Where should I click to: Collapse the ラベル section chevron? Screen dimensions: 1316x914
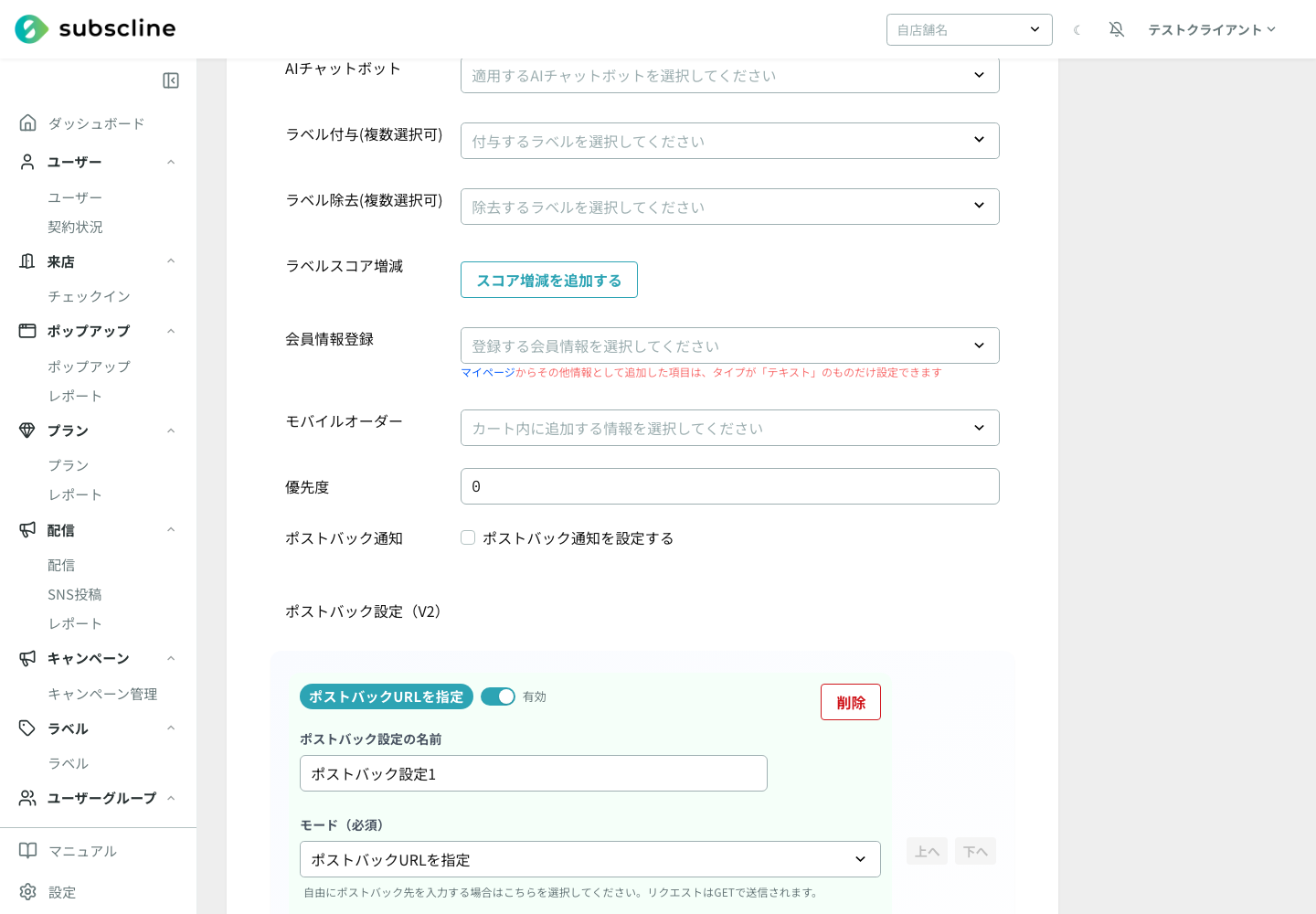pyautogui.click(x=171, y=728)
